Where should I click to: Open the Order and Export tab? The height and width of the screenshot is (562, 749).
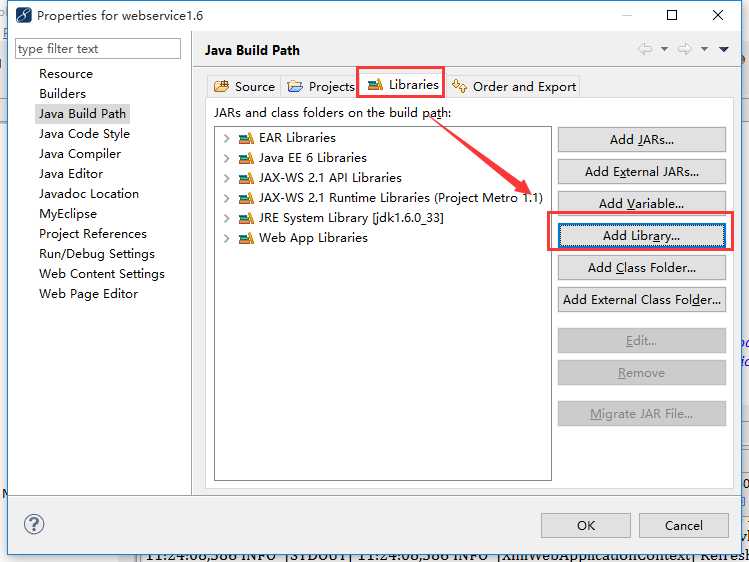tap(514, 86)
